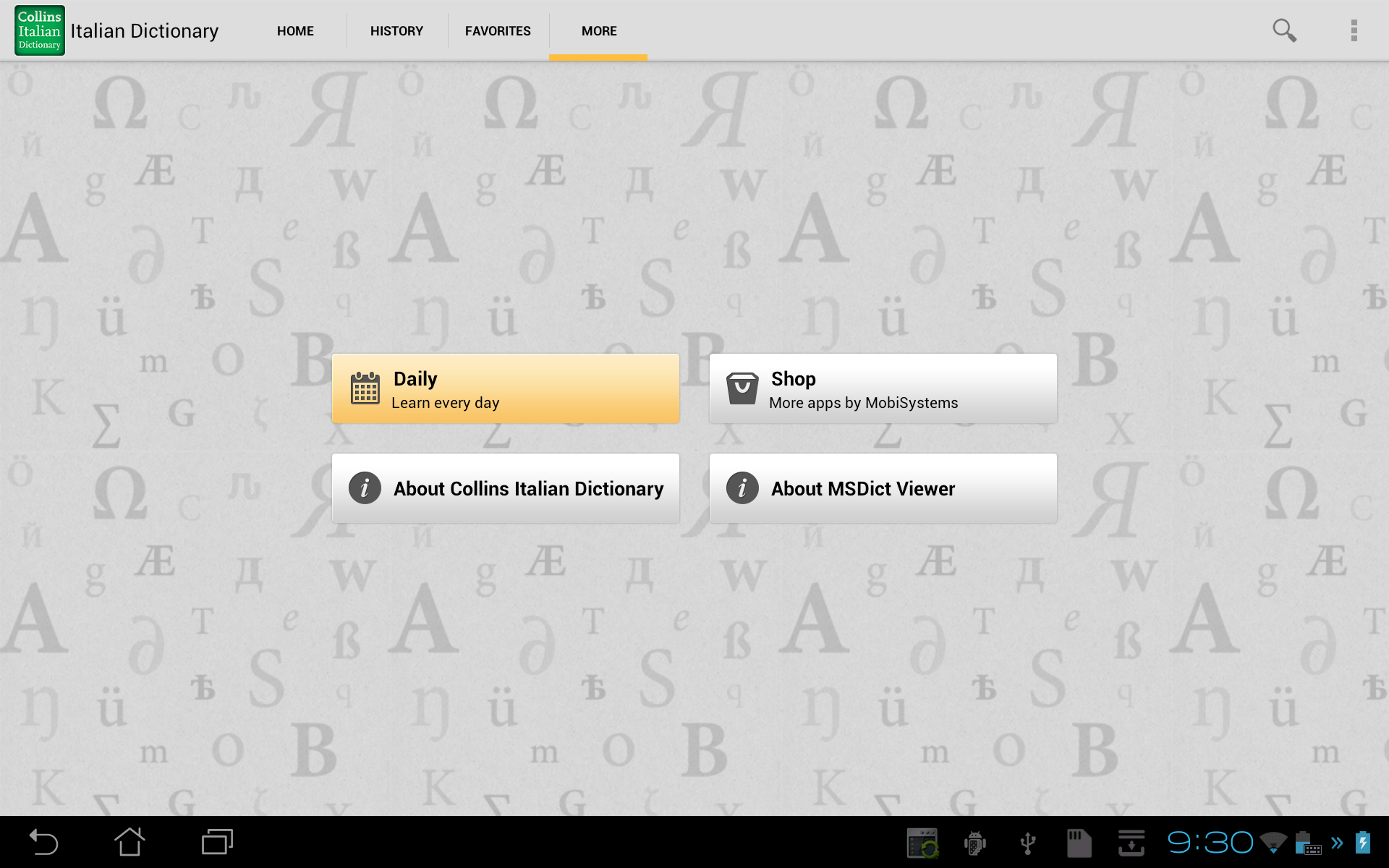1389x868 pixels.
Task: Open About Collins Italian Dictionary
Action: tap(506, 488)
